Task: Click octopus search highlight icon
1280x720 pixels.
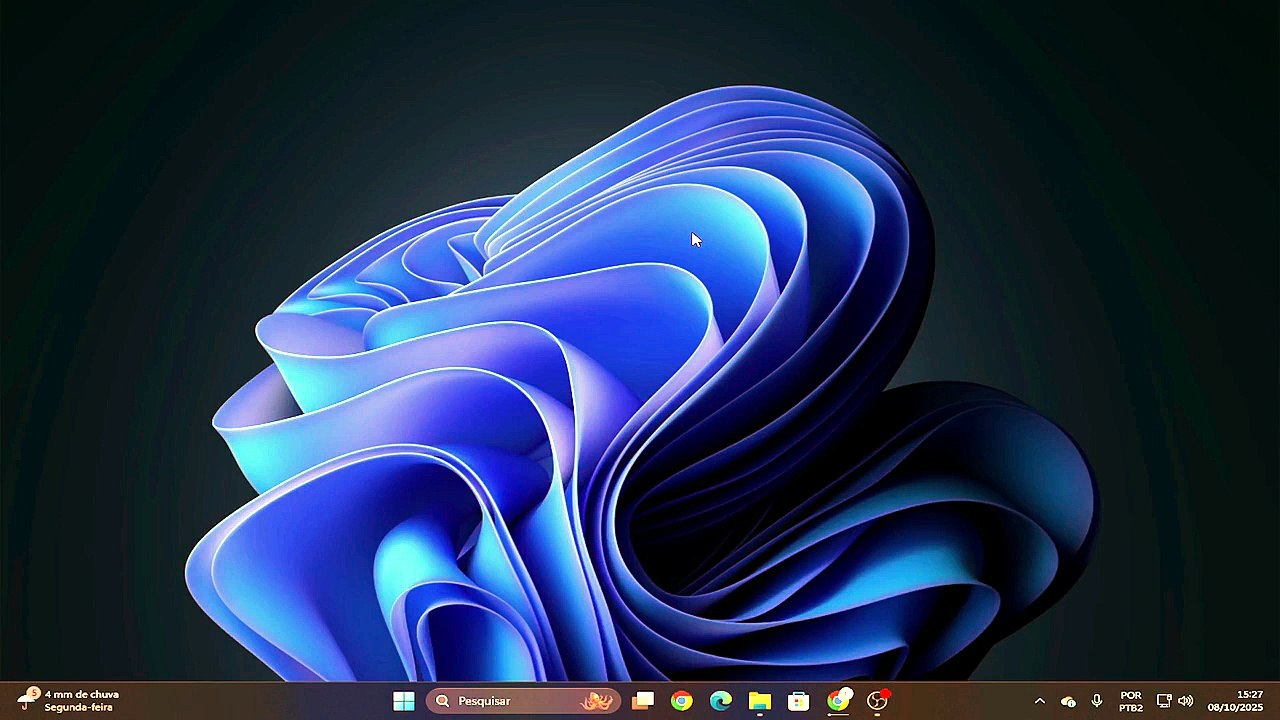Action: click(597, 701)
